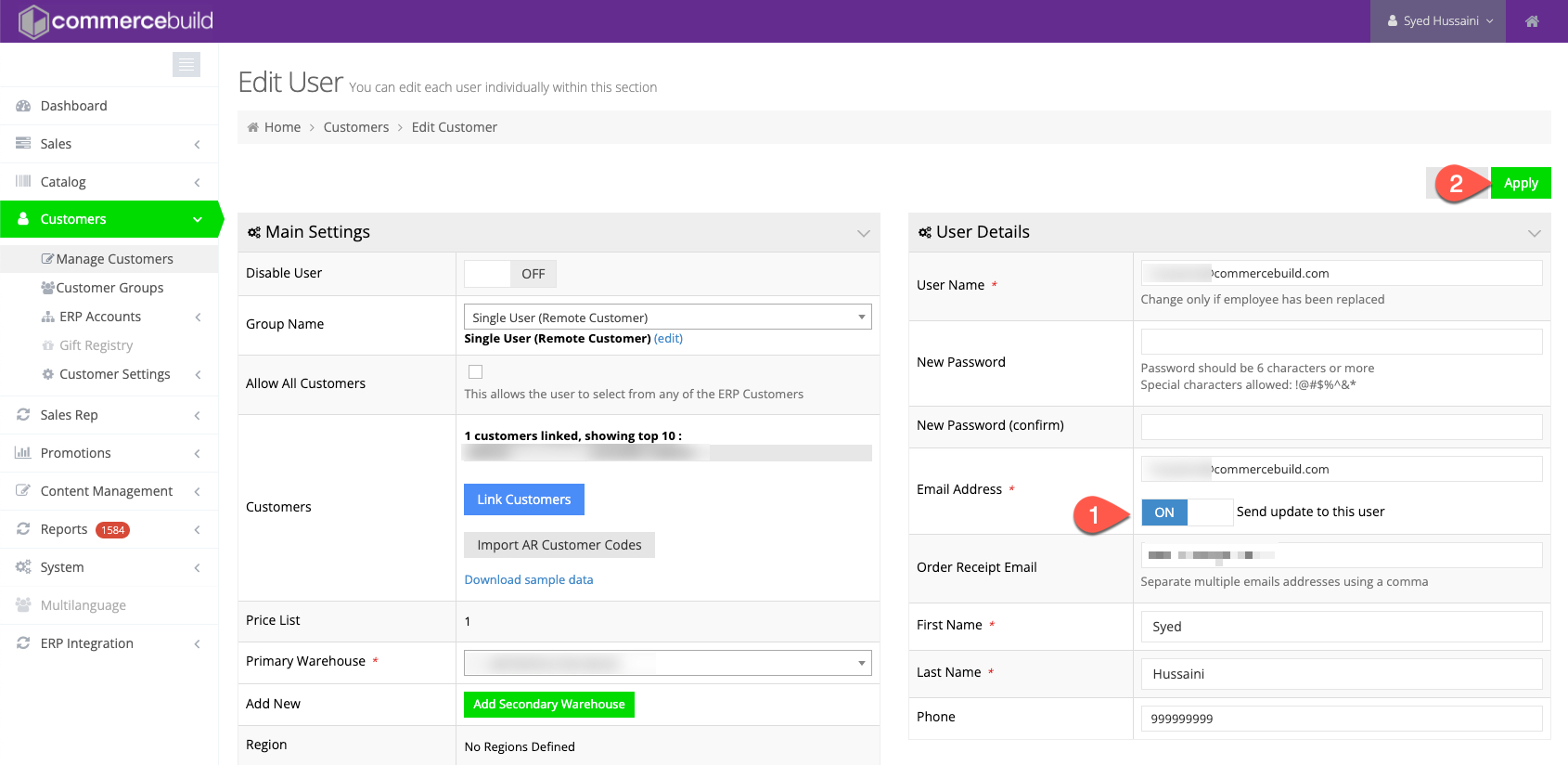Turn off Send update to this user
The width and height of the screenshot is (1568, 765).
(1187, 512)
